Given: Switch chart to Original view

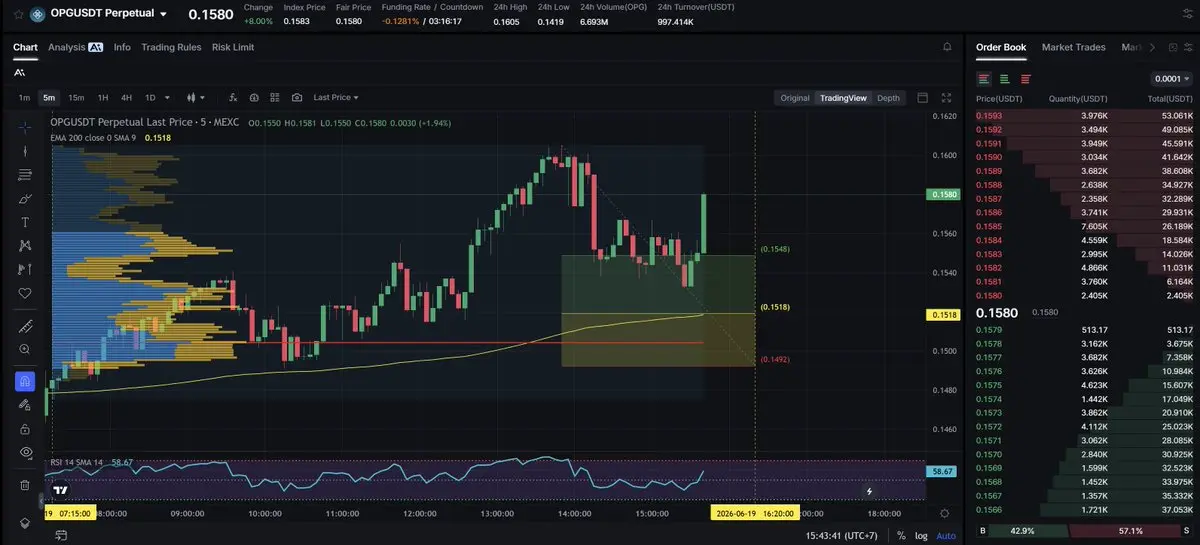Looking at the screenshot, I should click(x=795, y=98).
